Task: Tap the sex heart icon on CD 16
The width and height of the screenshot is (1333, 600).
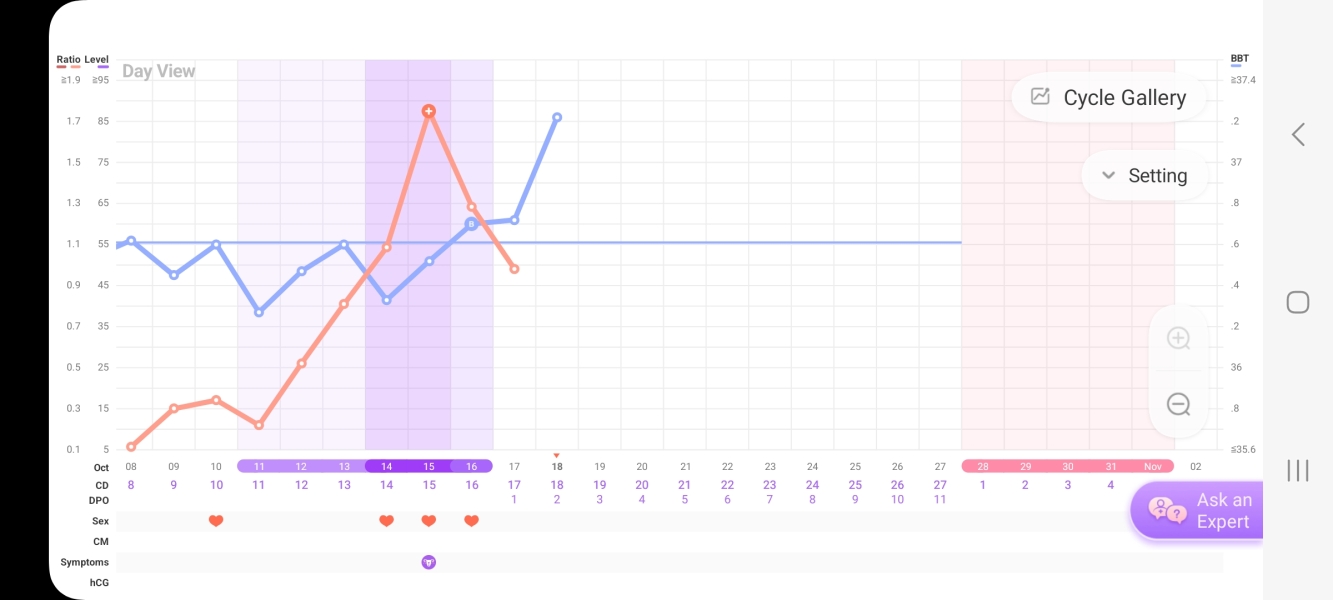Action: point(472,521)
